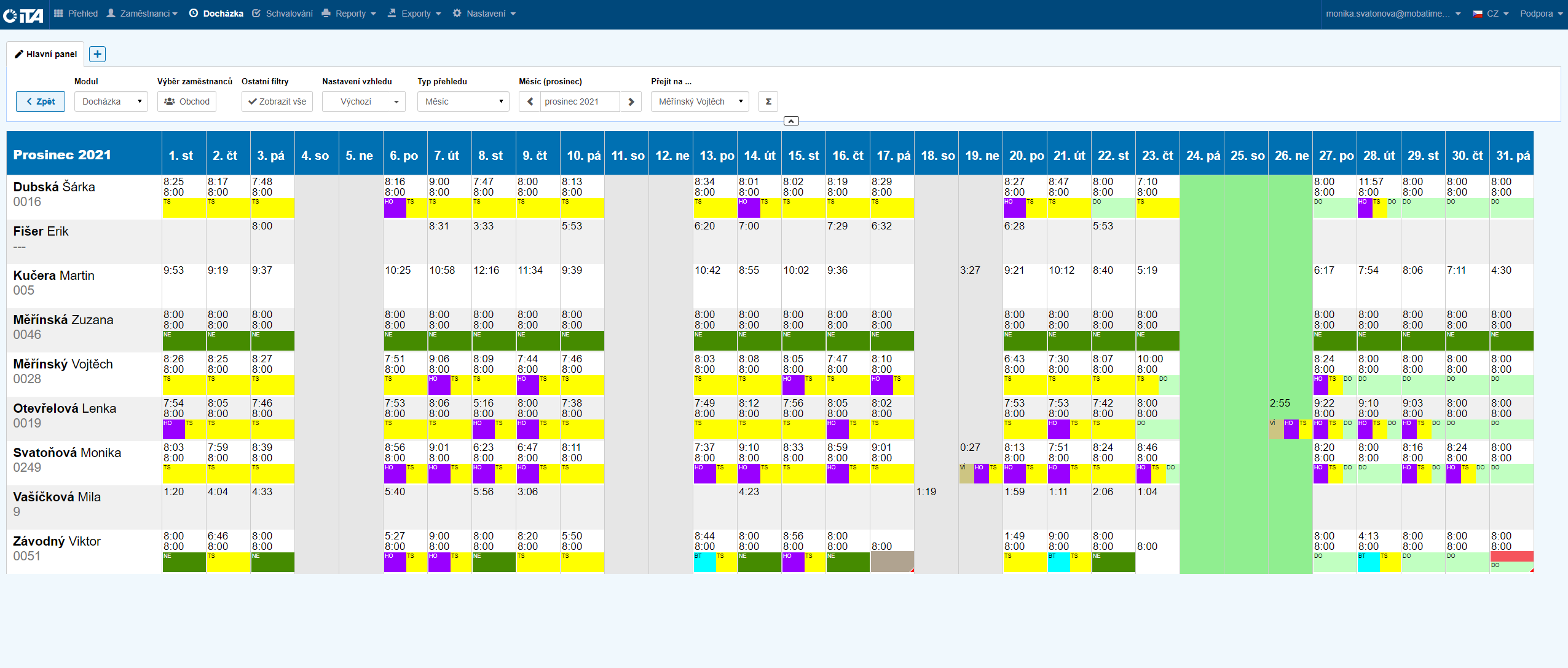
Task: Expand Typ přehledu Měsíc dropdown
Action: 463,101
